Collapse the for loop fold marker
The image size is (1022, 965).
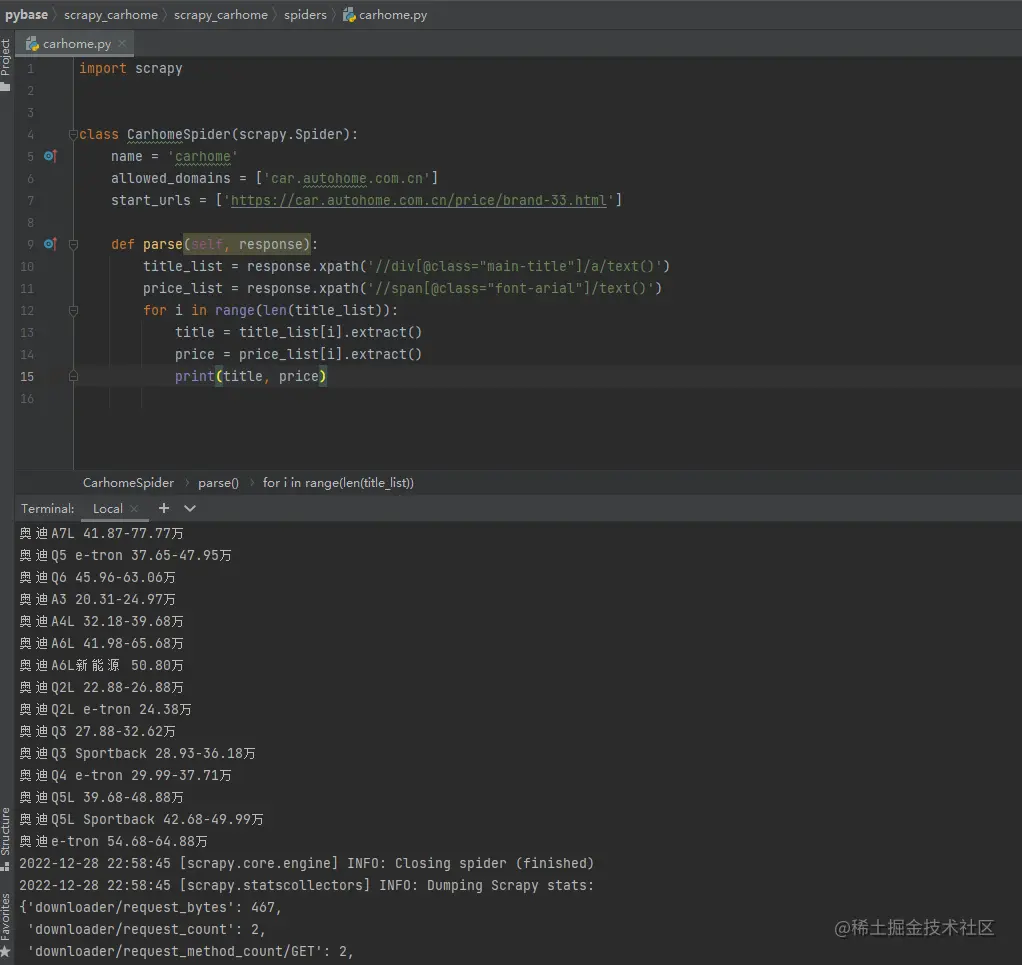pyautogui.click(x=73, y=310)
